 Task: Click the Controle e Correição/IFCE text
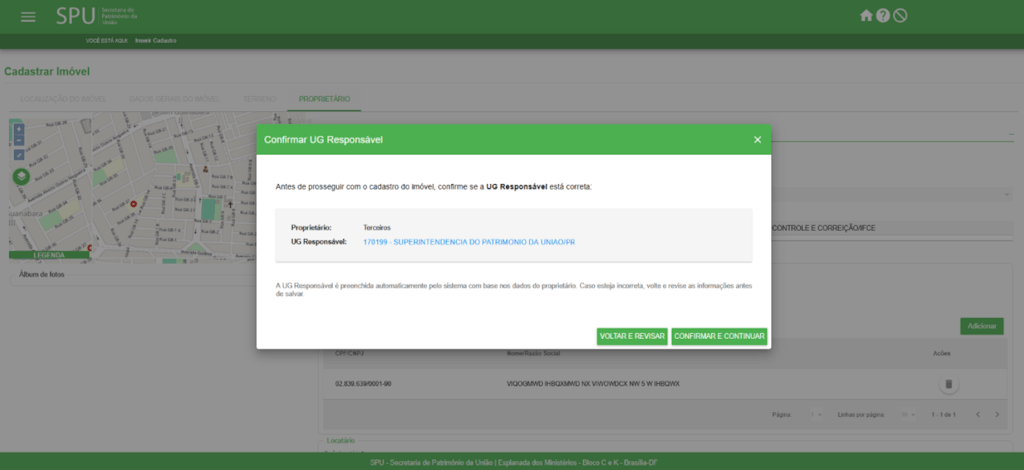point(824,228)
